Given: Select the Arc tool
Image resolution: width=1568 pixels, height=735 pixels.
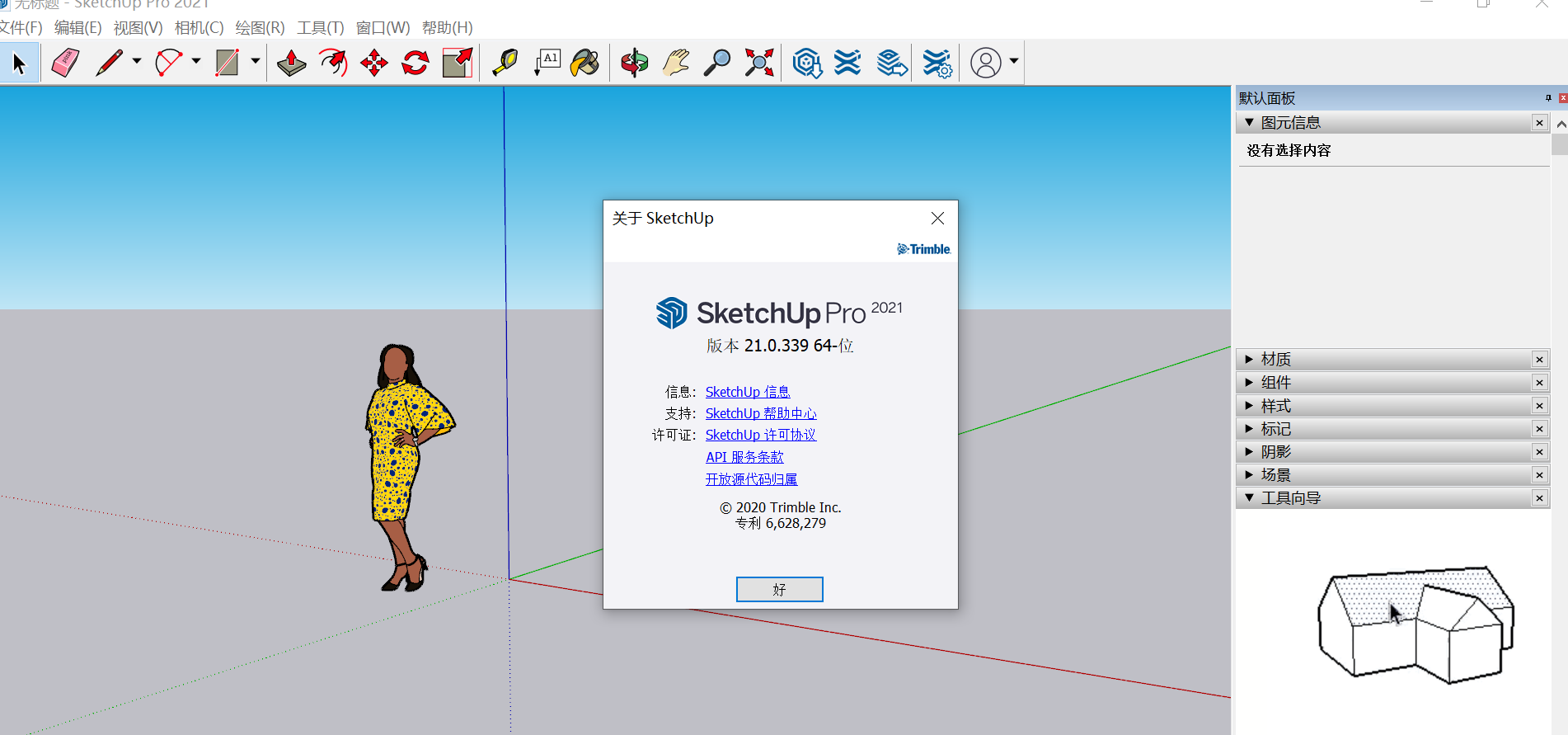Looking at the screenshot, I should [169, 63].
